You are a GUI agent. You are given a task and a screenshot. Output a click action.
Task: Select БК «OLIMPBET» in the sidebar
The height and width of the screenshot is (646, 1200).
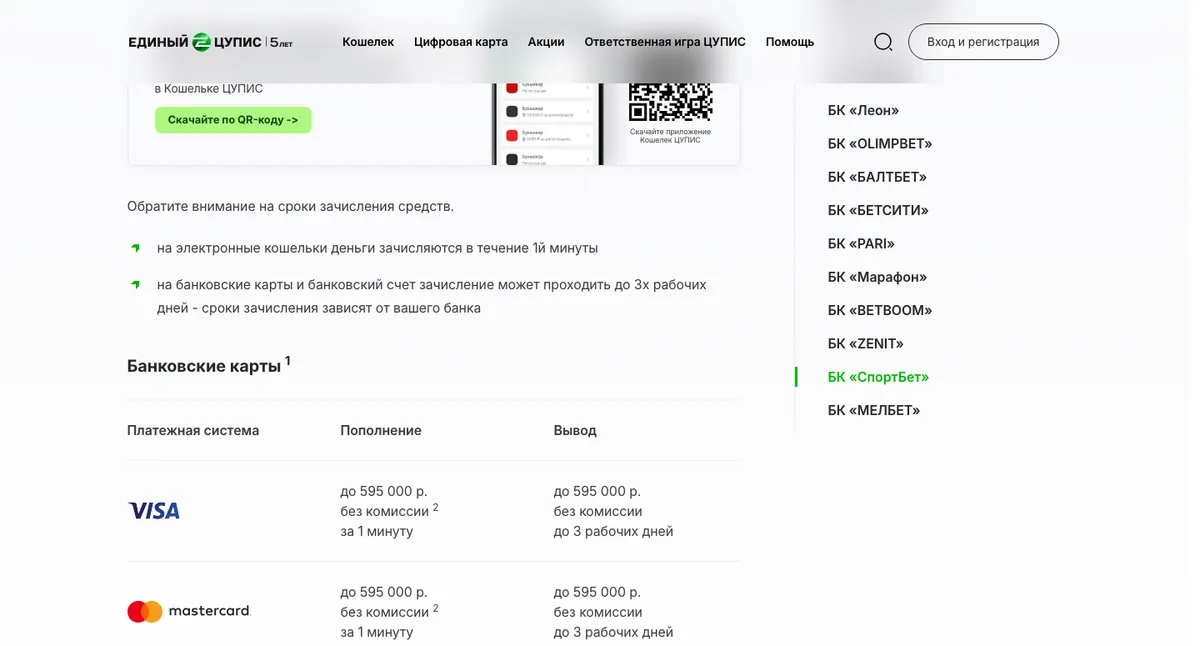tap(880, 144)
